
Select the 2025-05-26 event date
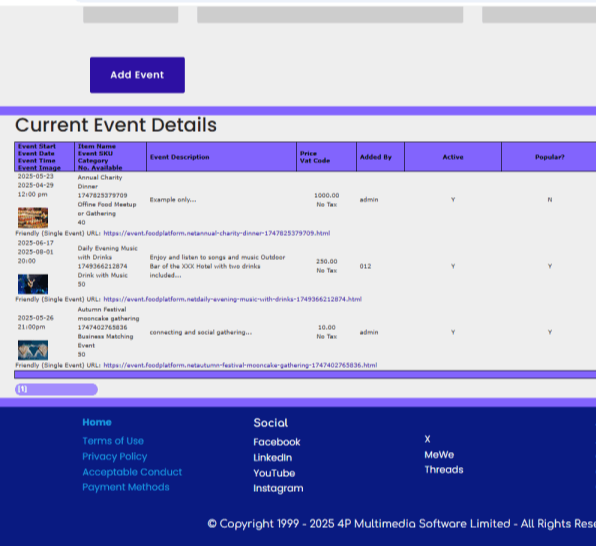(36, 317)
